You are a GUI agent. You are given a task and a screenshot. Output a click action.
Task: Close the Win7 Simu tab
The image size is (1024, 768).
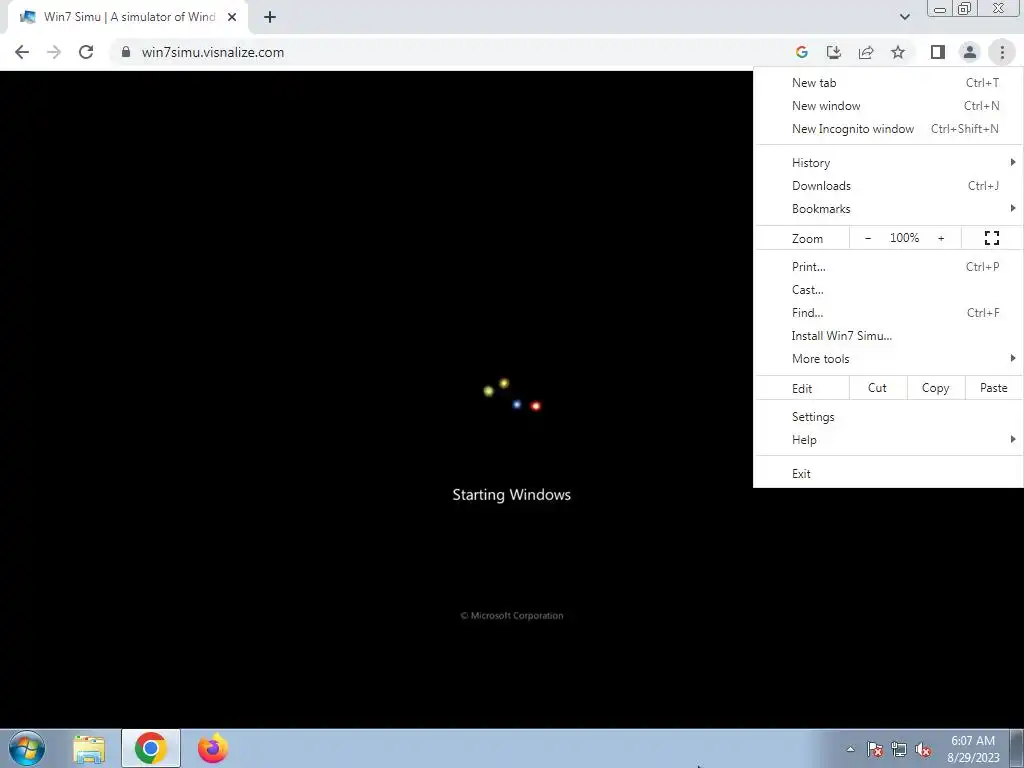tap(232, 17)
